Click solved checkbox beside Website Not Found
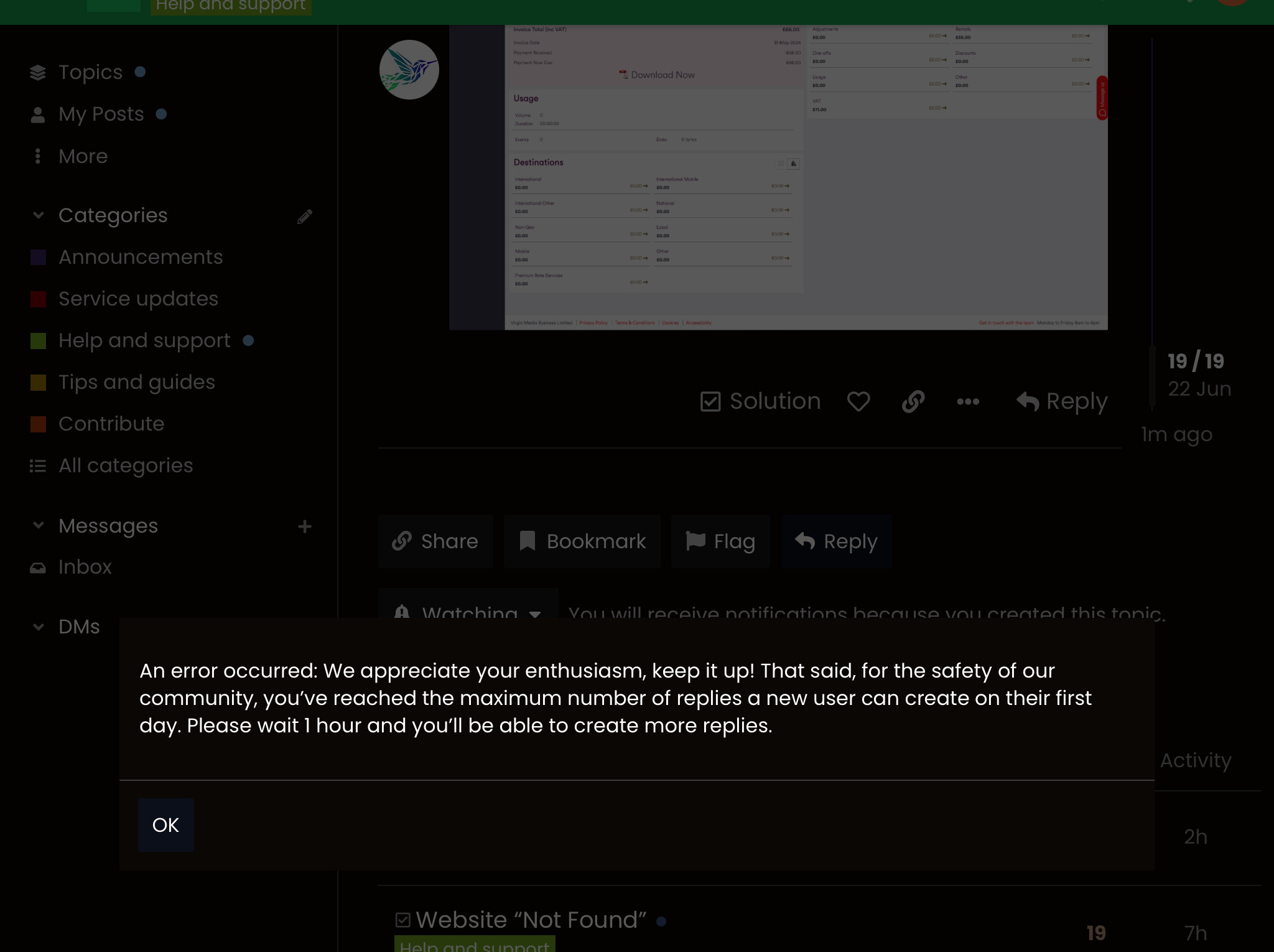1274x952 pixels. [x=403, y=920]
